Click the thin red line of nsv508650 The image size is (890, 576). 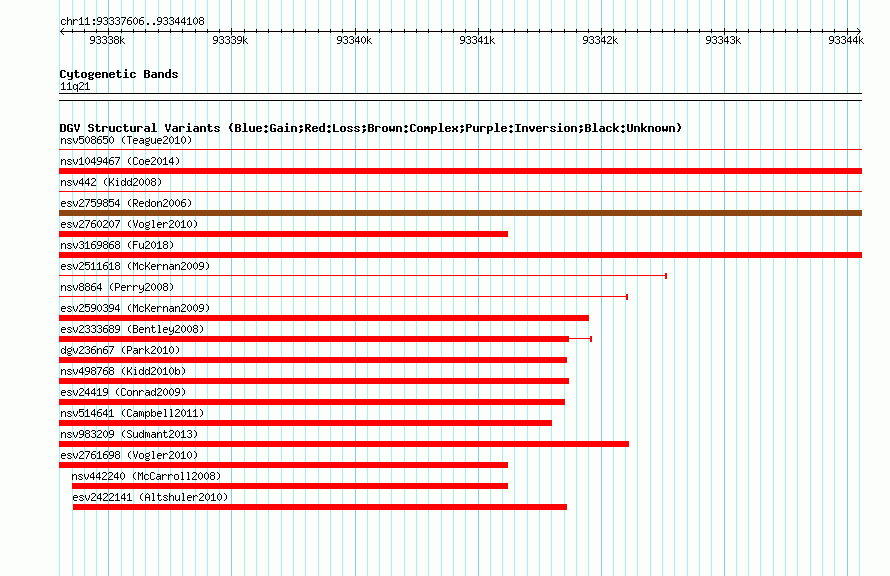460,150
